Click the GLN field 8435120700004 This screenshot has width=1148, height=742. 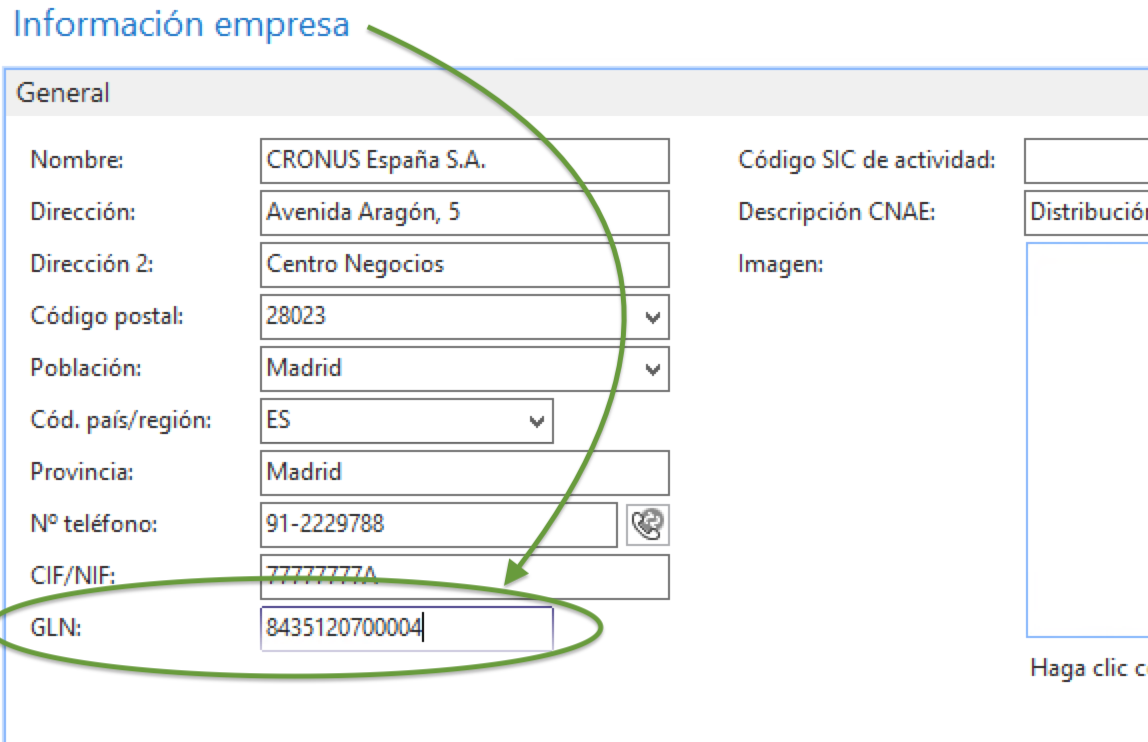pos(406,628)
